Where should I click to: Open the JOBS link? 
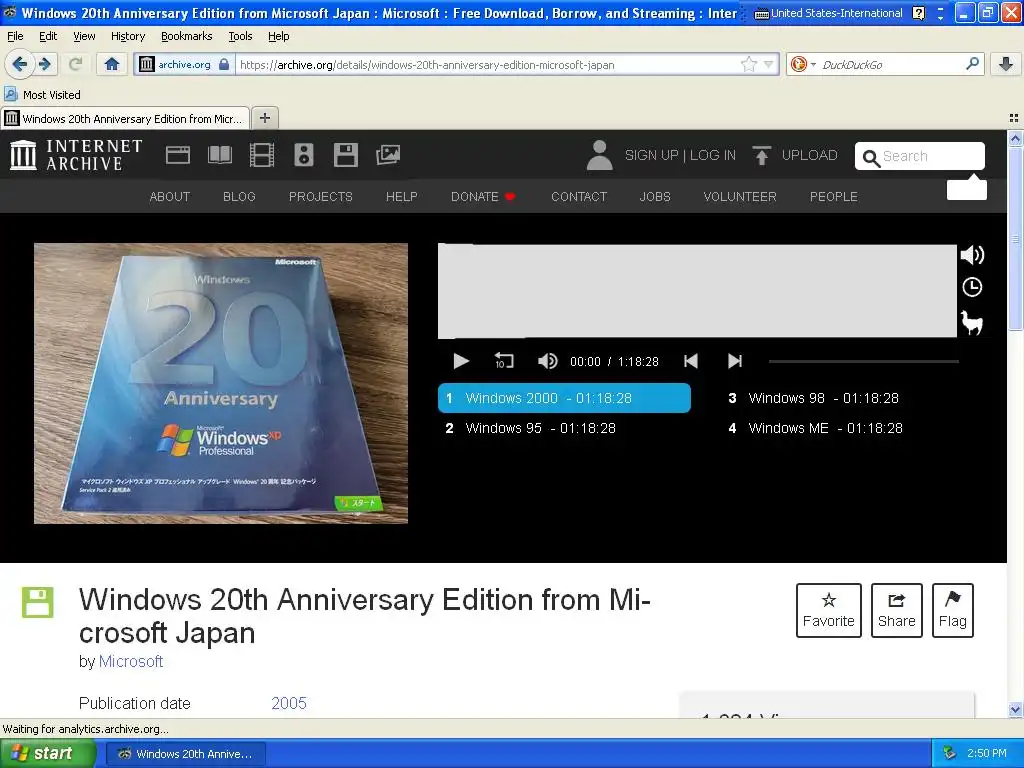655,197
